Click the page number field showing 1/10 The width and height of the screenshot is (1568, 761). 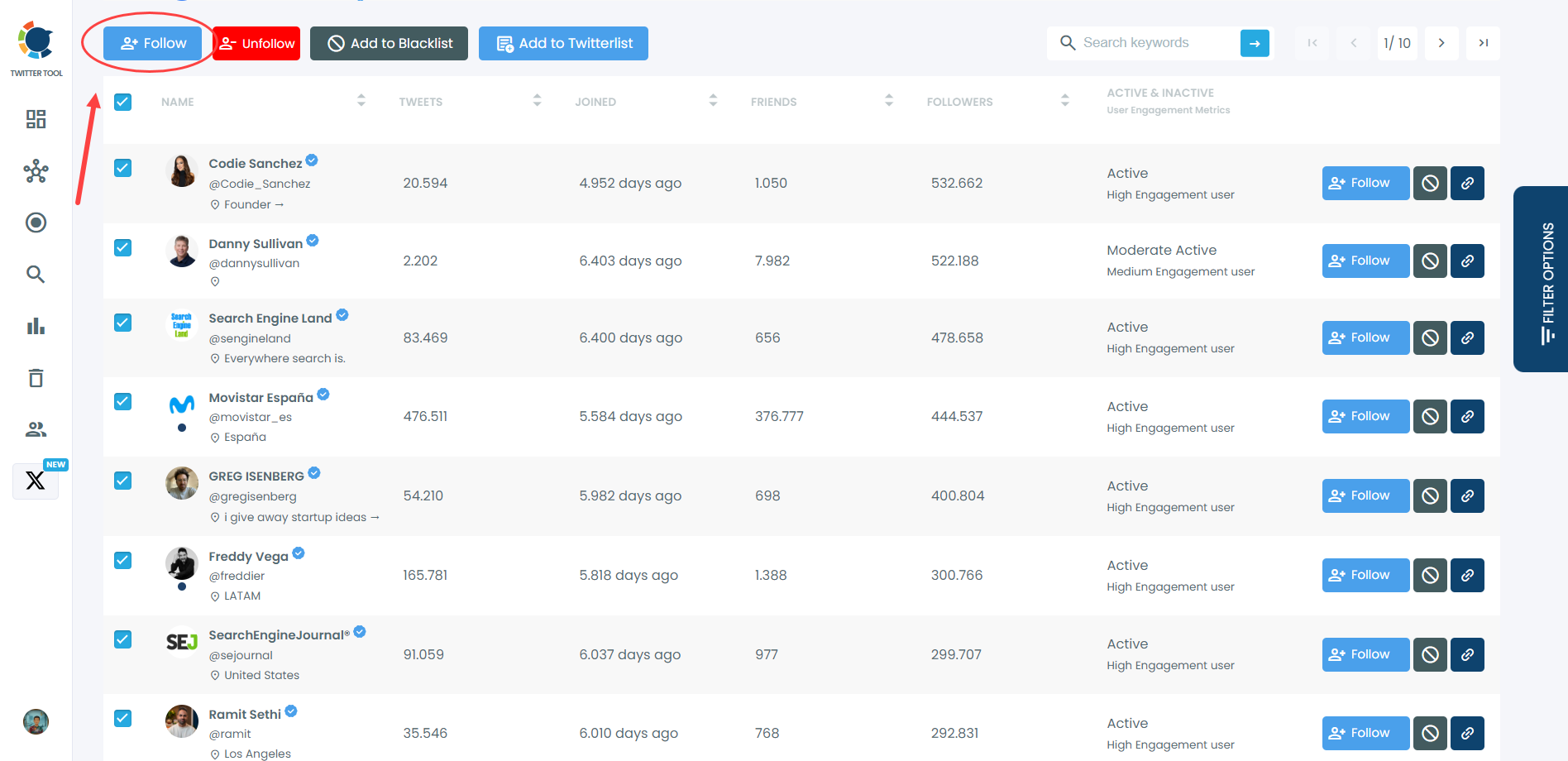(1398, 43)
